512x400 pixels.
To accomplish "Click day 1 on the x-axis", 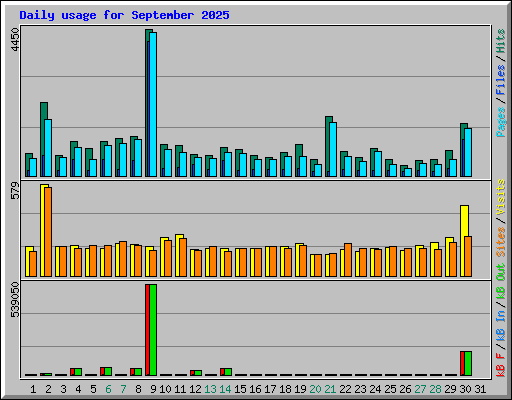I will click(x=33, y=389).
